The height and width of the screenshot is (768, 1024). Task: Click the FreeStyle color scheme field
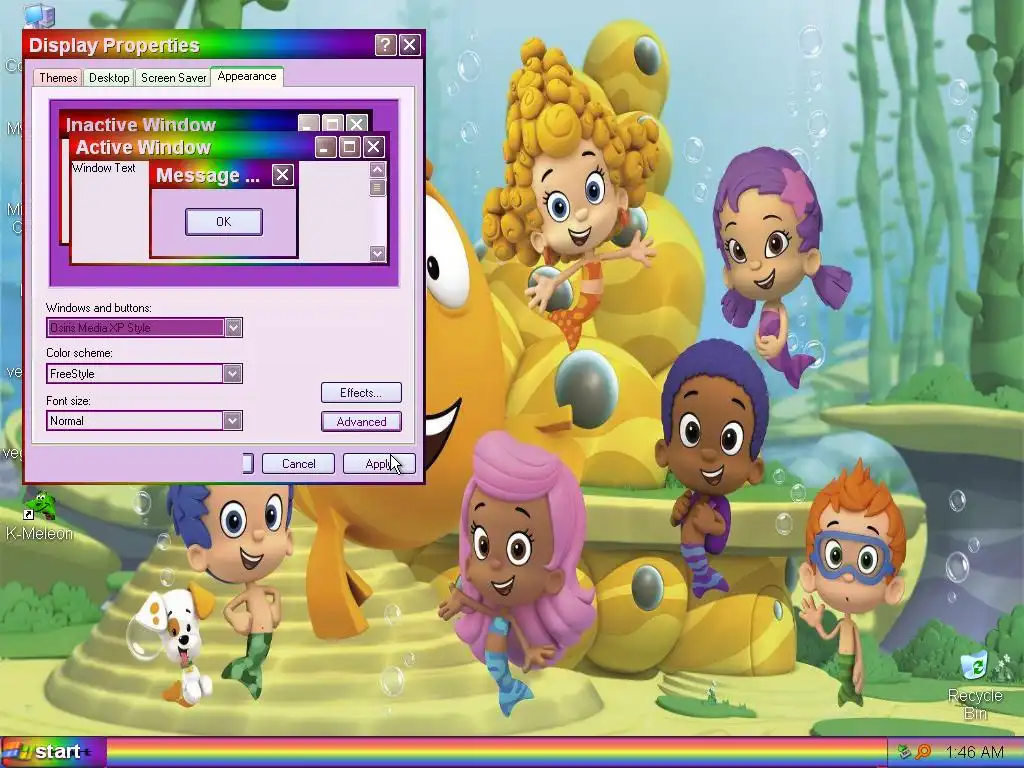(x=144, y=374)
